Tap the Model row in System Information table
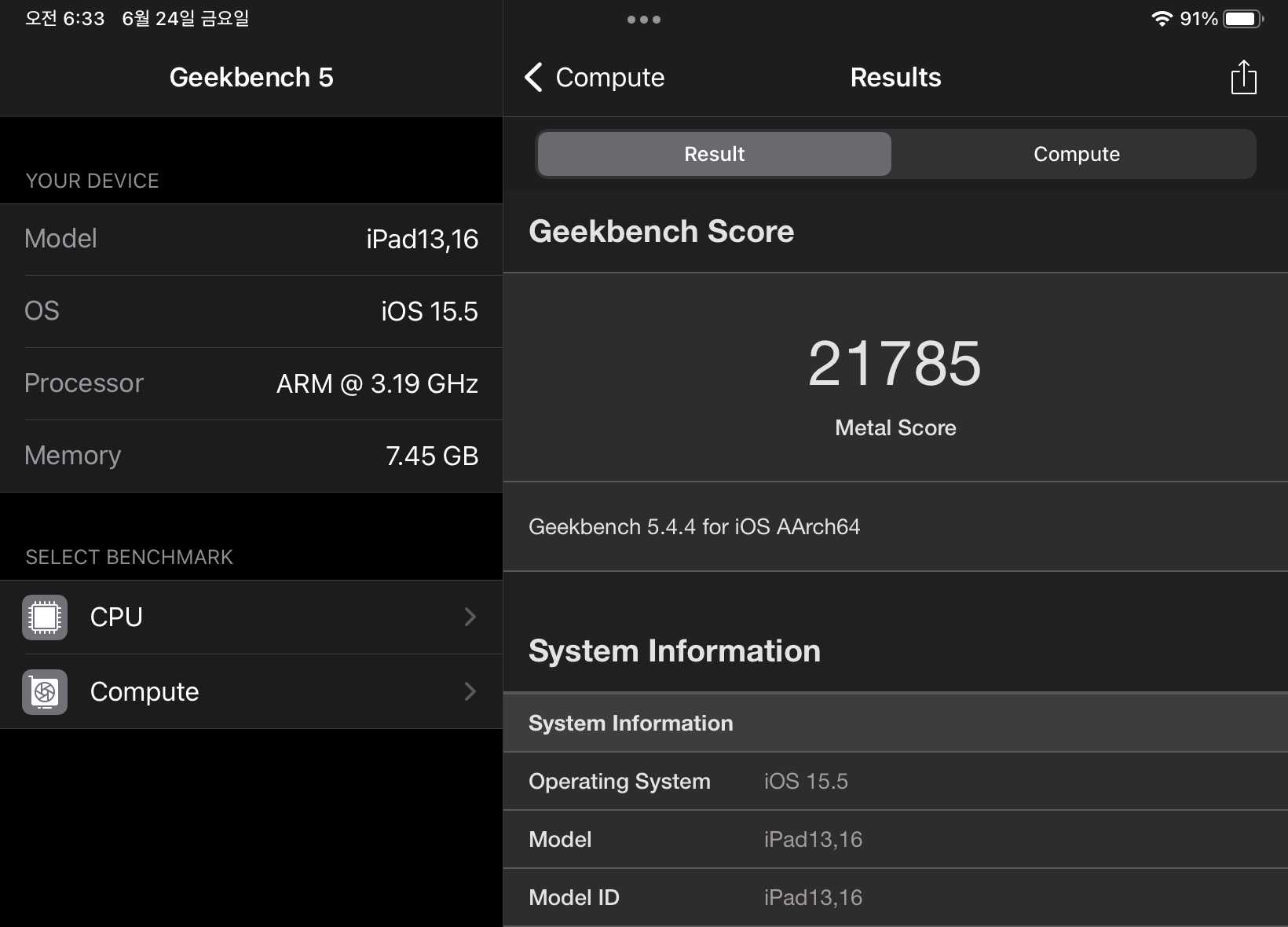Screen dimensions: 1288x927 point(895,839)
